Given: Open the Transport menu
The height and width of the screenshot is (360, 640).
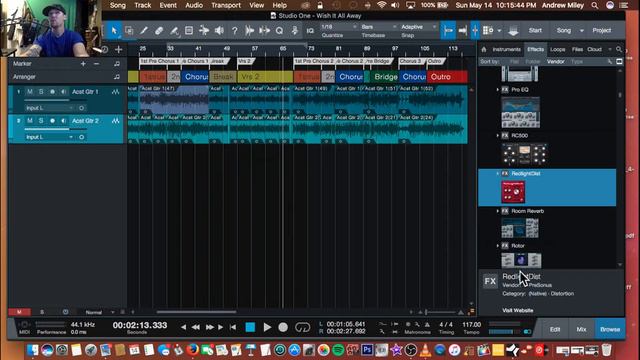Looking at the screenshot, I should coord(226,5).
